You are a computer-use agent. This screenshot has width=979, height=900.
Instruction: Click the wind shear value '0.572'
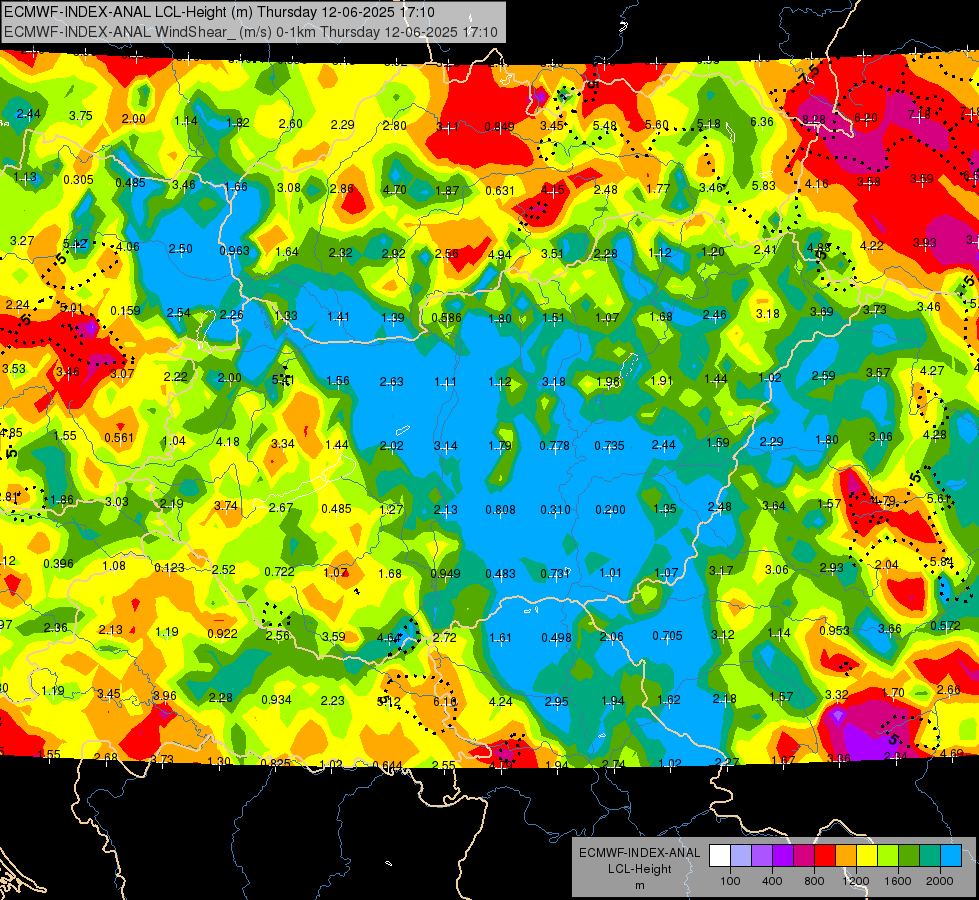[945, 626]
